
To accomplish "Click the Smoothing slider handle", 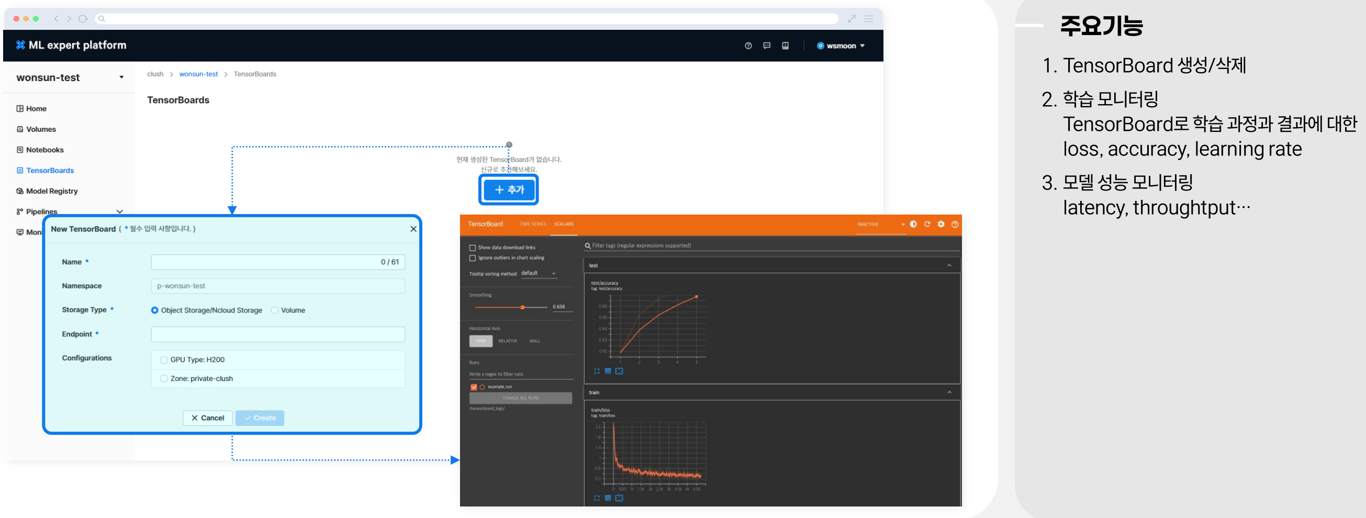I will [522, 307].
